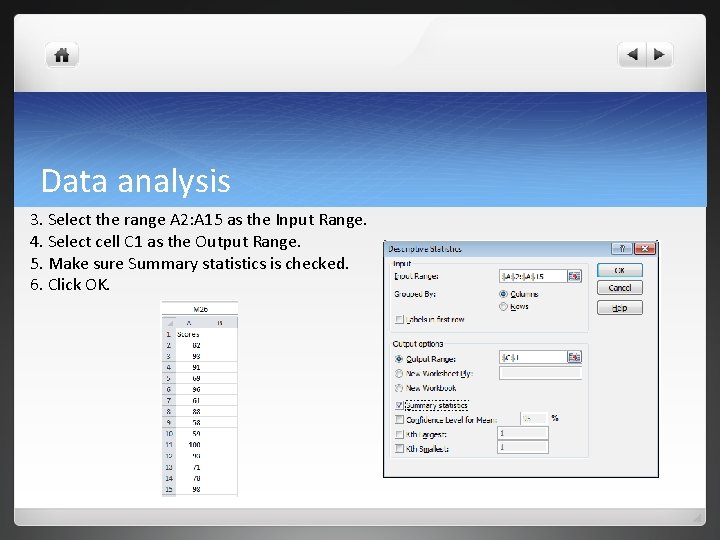
Task: Close the Descriptive Statistics dialog
Action: click(645, 248)
